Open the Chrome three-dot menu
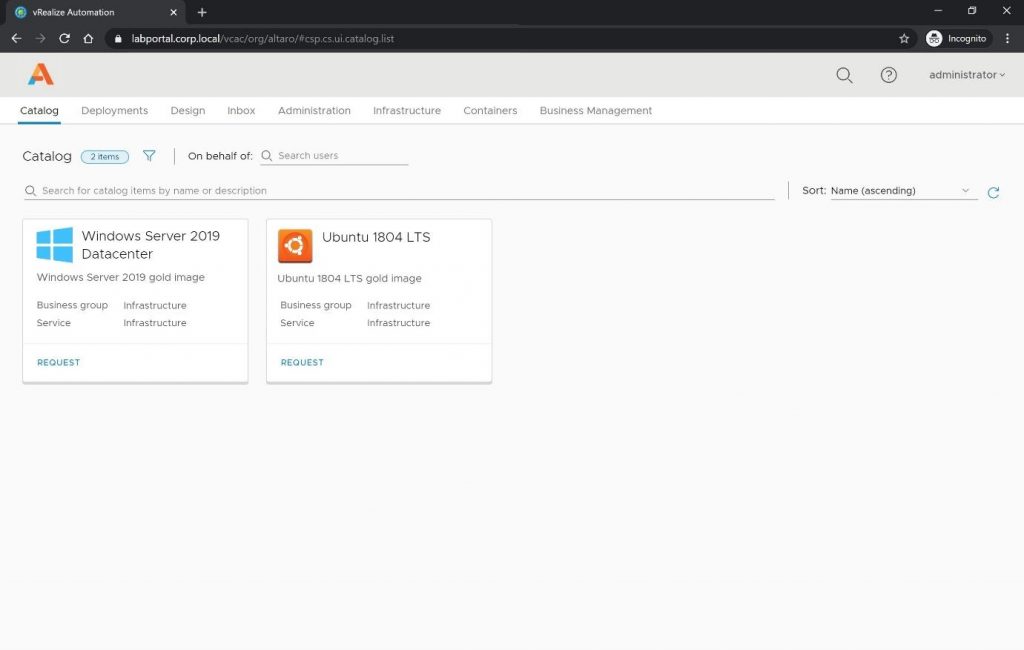1024x650 pixels. [x=1008, y=39]
